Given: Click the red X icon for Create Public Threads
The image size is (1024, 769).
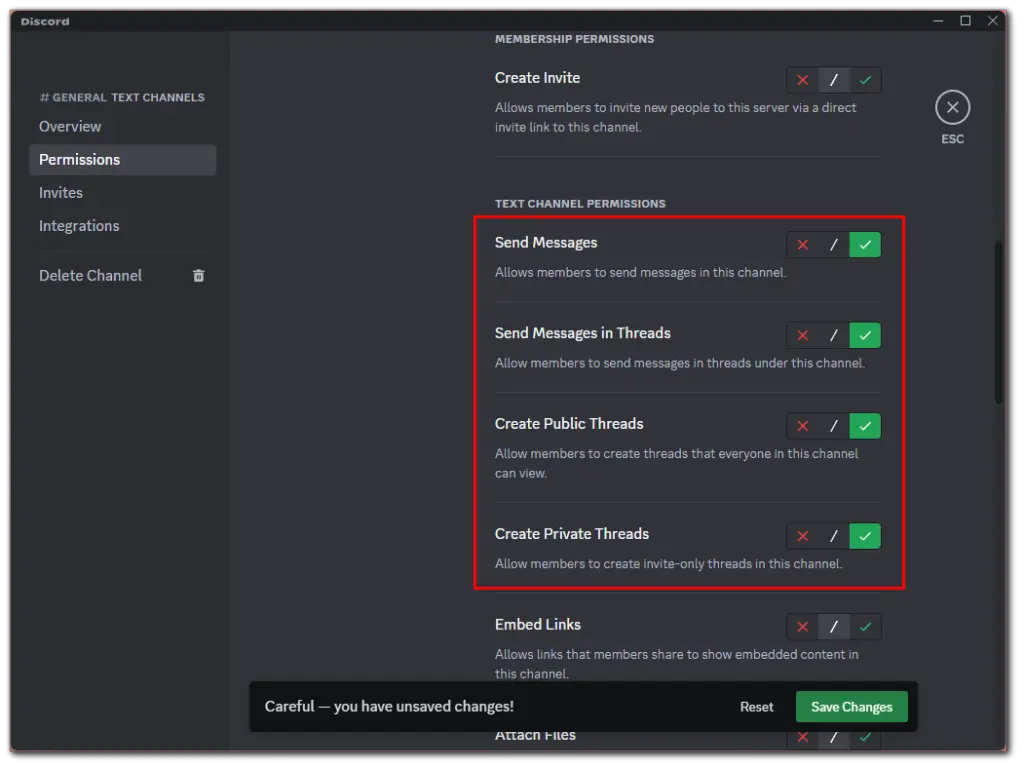Looking at the screenshot, I should pyautogui.click(x=801, y=426).
